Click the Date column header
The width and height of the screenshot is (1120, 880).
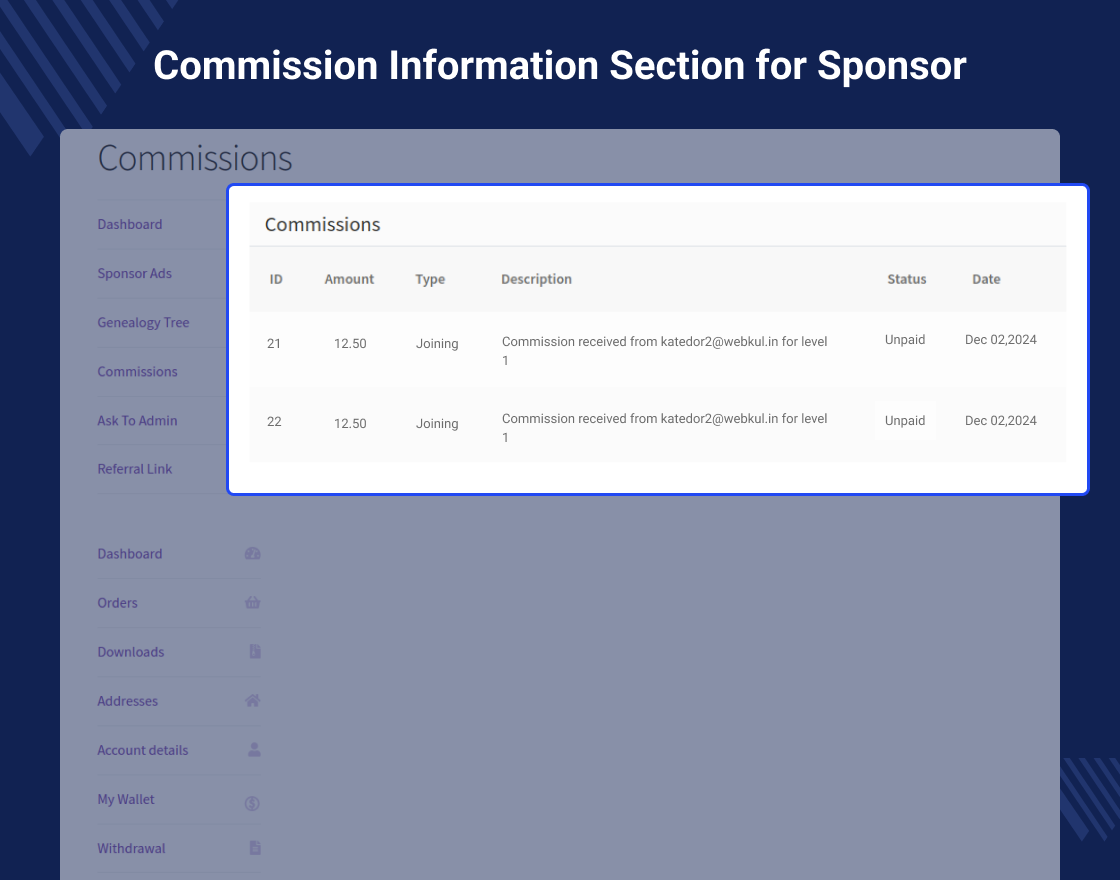pos(986,279)
